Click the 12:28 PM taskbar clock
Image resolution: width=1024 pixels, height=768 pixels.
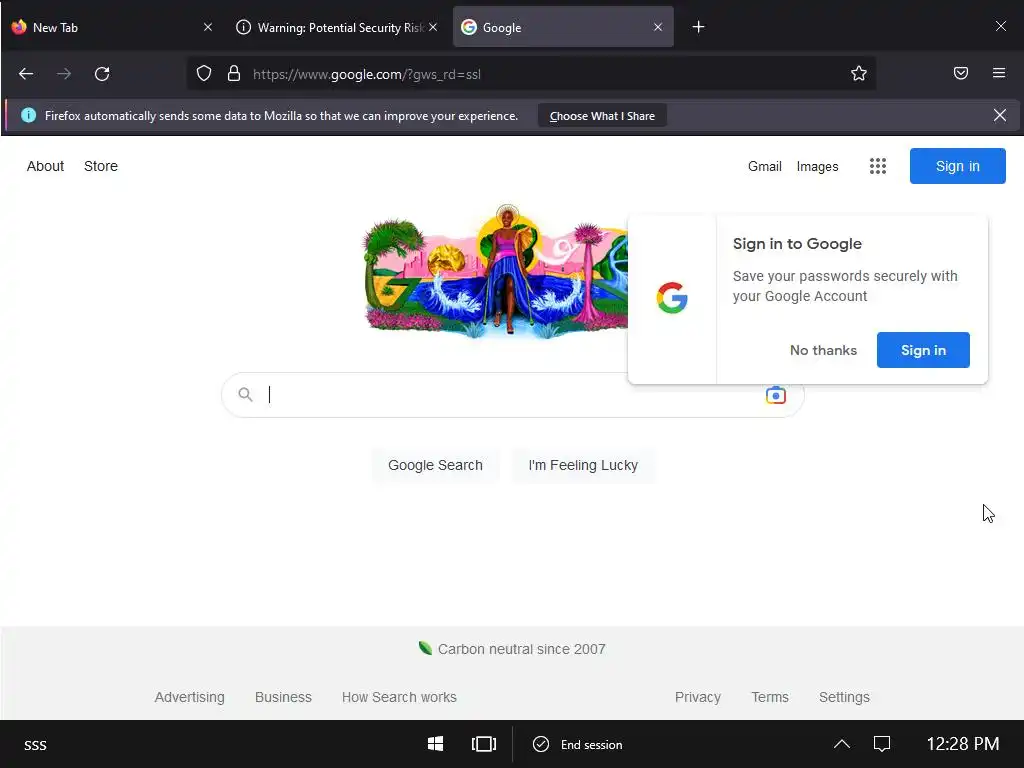click(x=963, y=744)
